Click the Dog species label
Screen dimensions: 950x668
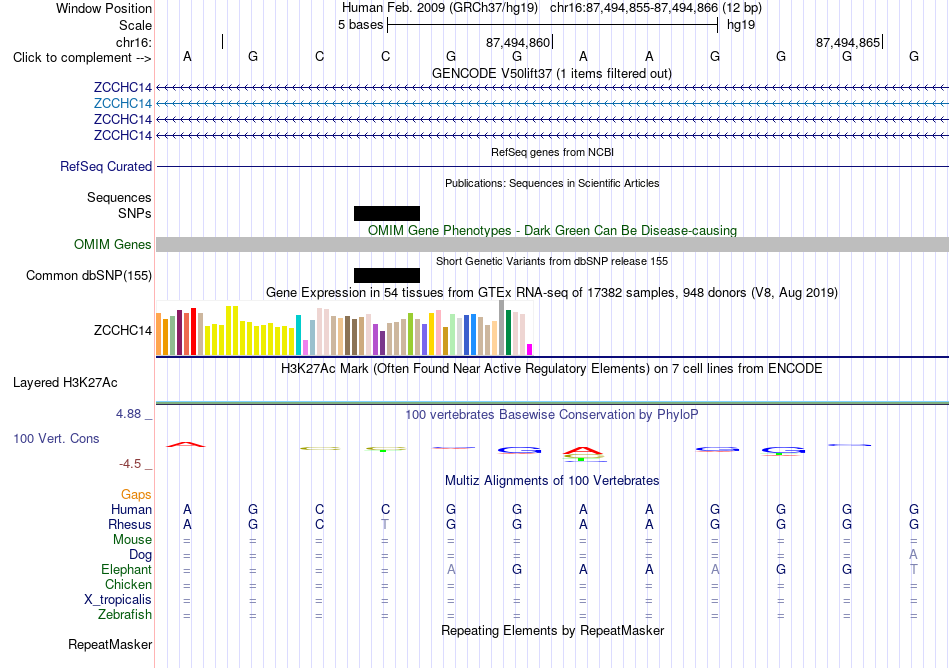pos(140,555)
